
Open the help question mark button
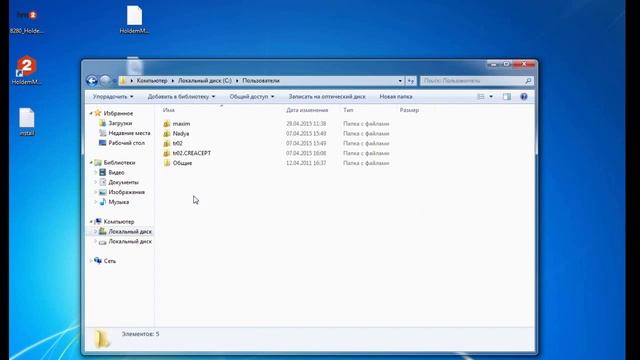pos(524,97)
